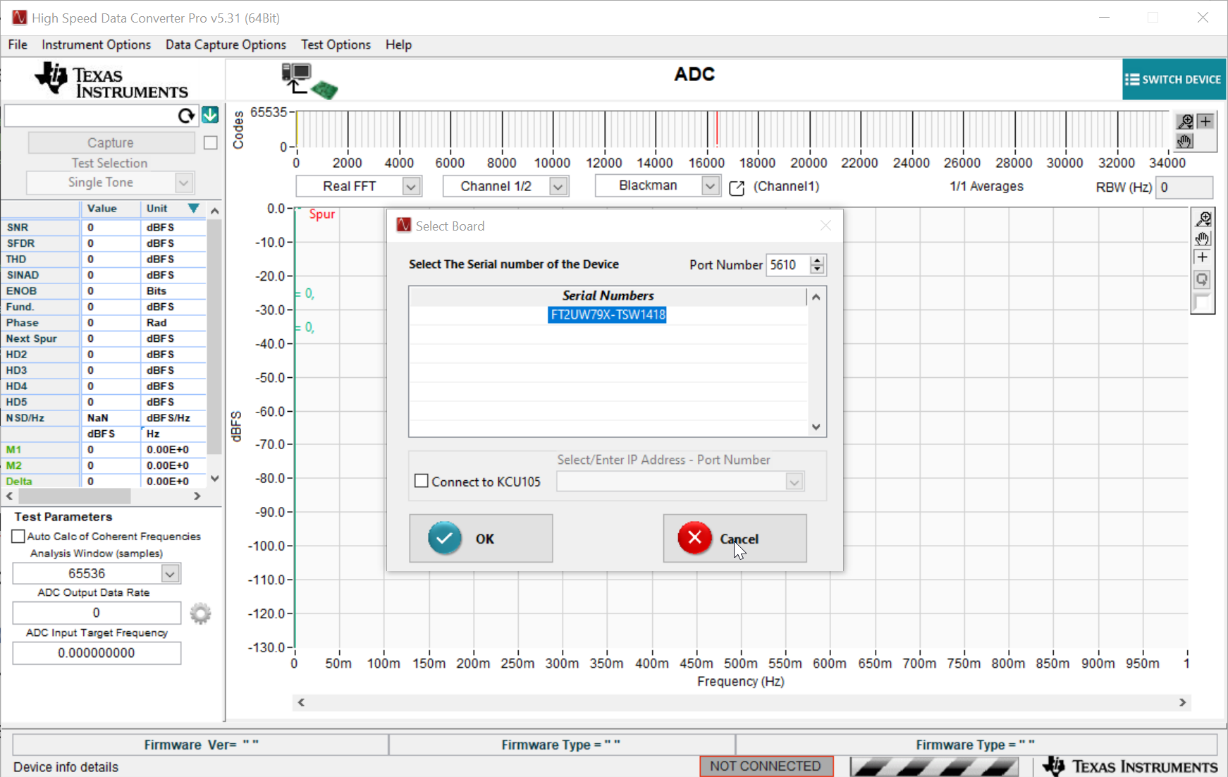1228x777 pixels.
Task: Click the computer-to-board connection icon
Action: click(309, 80)
